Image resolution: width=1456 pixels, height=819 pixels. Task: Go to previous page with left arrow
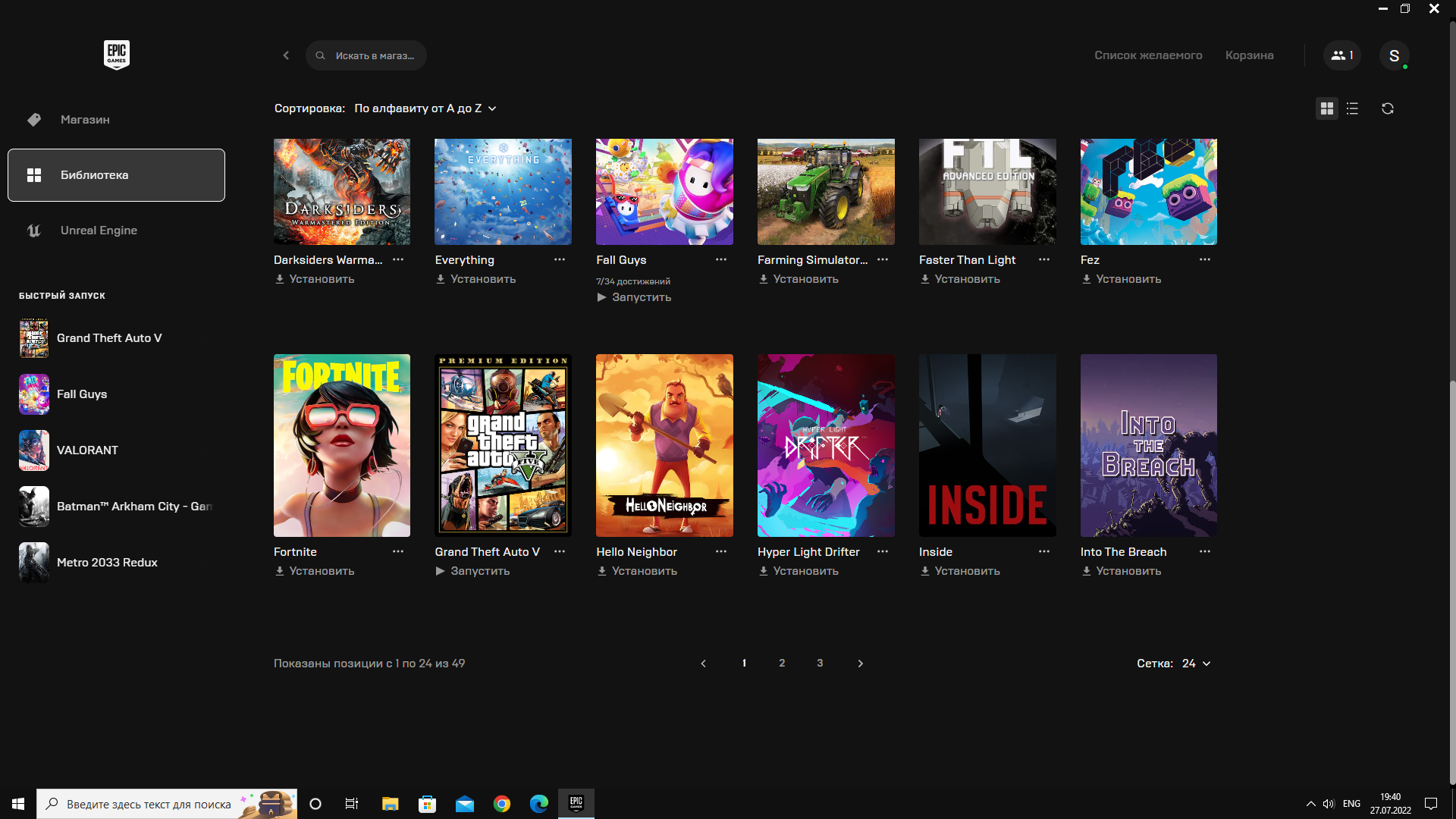point(703,664)
